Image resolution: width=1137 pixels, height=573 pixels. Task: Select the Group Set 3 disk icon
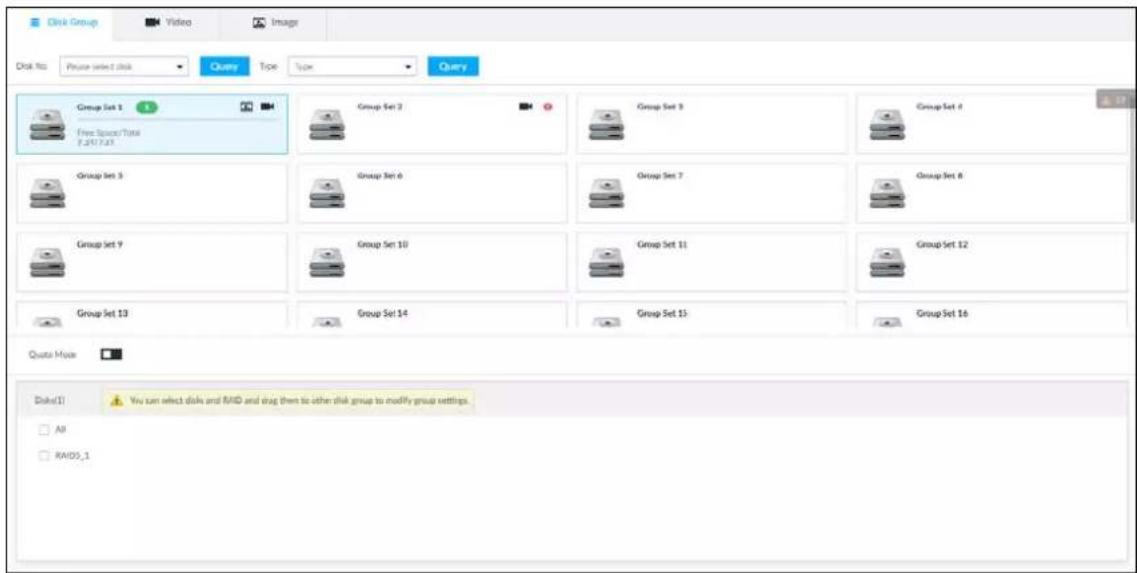(606, 124)
